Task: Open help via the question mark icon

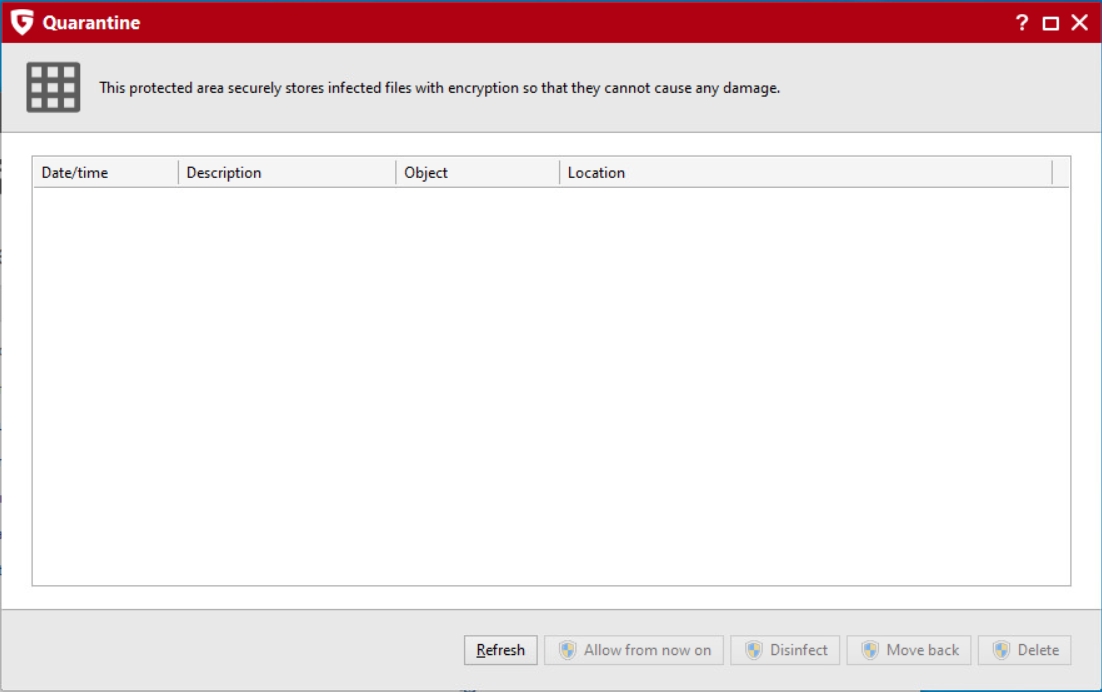Action: (x=1021, y=23)
